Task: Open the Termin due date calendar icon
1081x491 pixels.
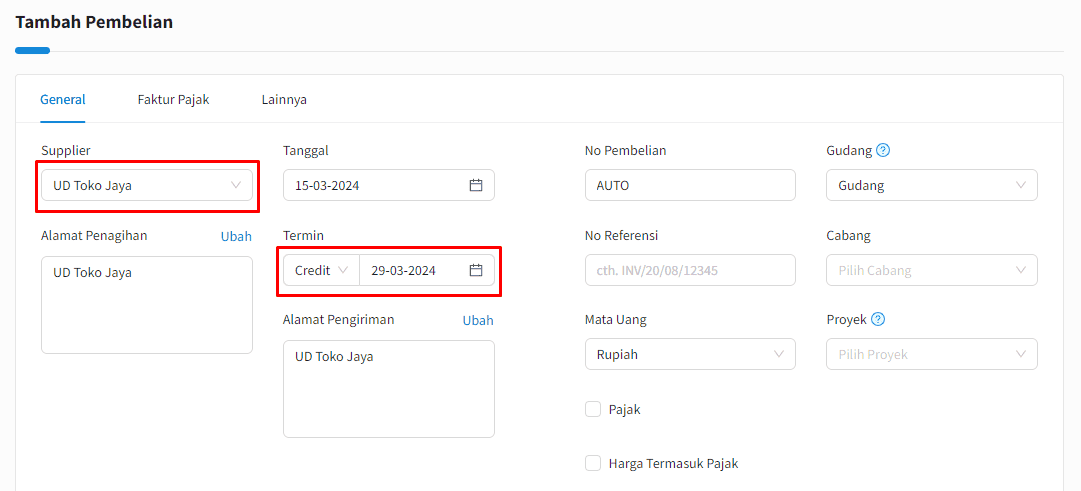Action: [476, 270]
